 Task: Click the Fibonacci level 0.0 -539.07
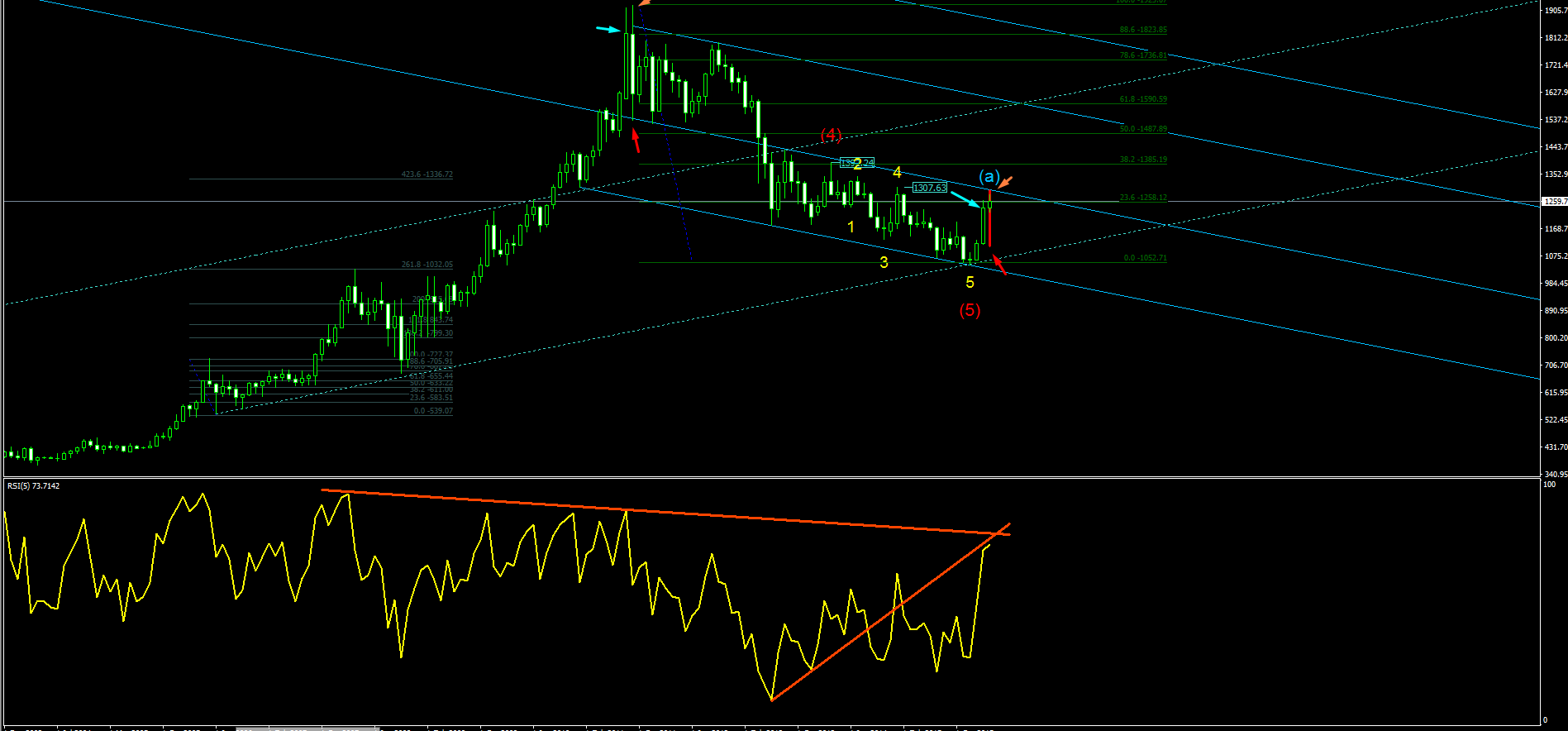433,411
